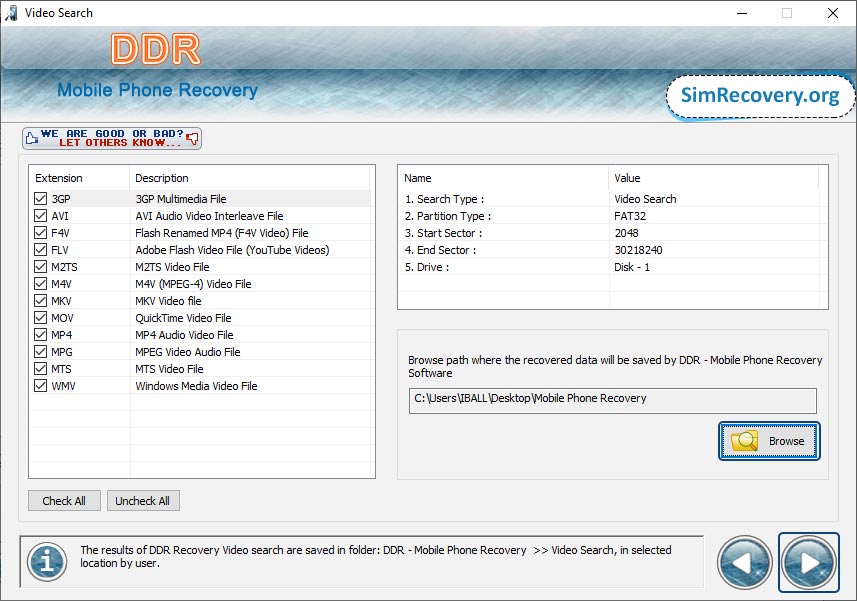Minimize the Video Search window
The width and height of the screenshot is (857, 601).
pos(742,13)
